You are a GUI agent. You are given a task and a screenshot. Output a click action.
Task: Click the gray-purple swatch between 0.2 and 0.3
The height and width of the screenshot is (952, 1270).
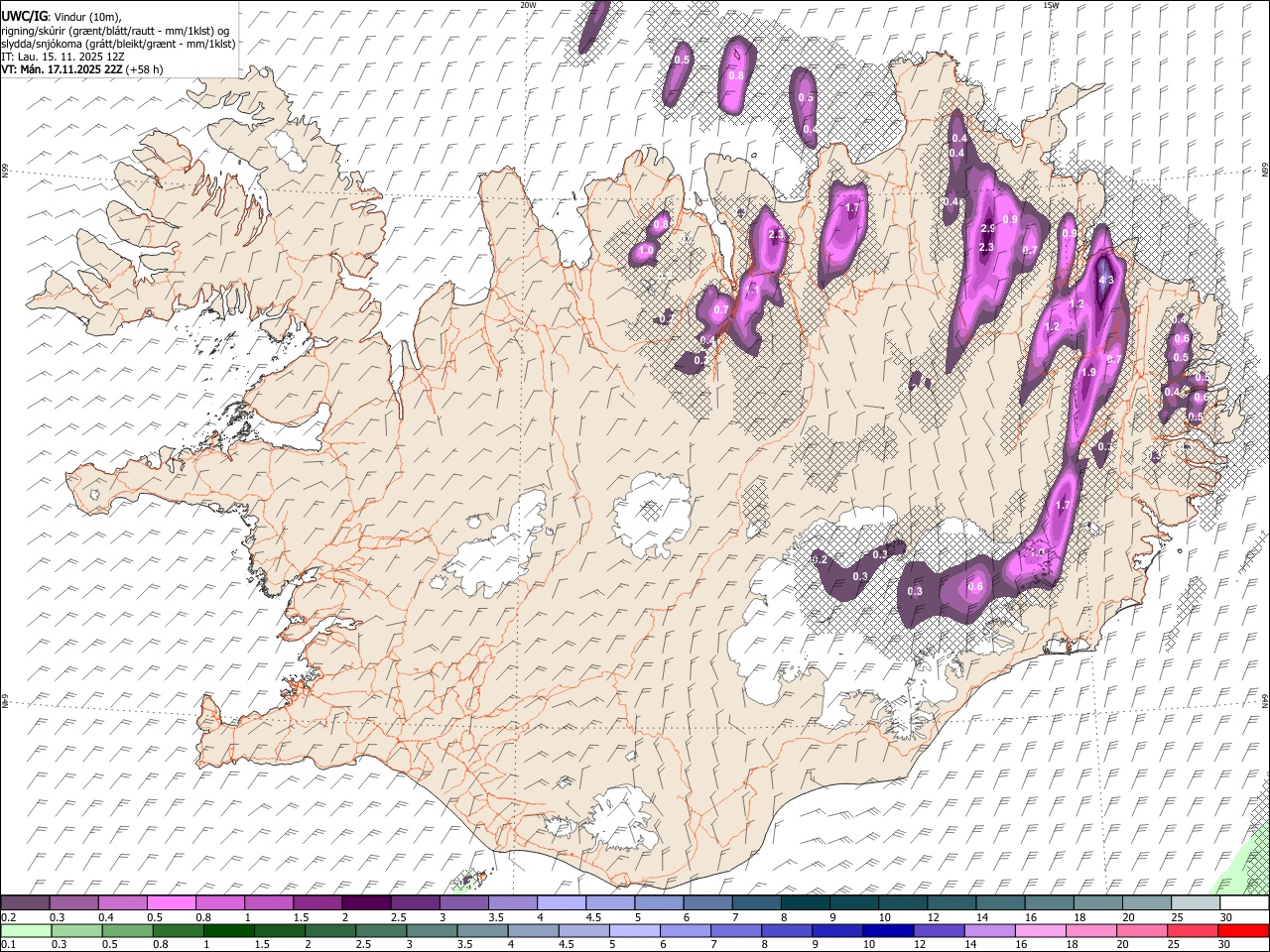(x=25, y=903)
